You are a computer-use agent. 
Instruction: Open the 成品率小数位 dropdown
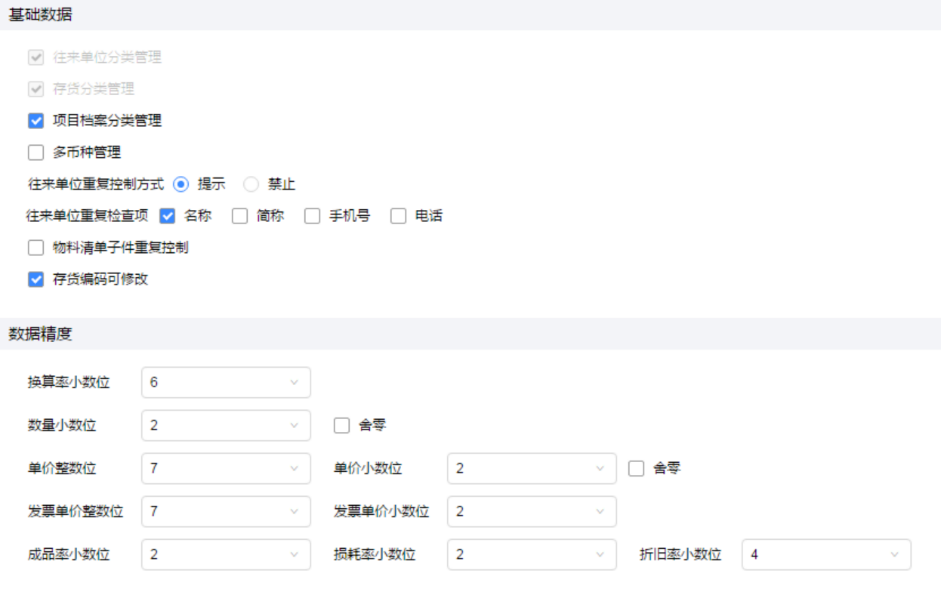(x=226, y=555)
